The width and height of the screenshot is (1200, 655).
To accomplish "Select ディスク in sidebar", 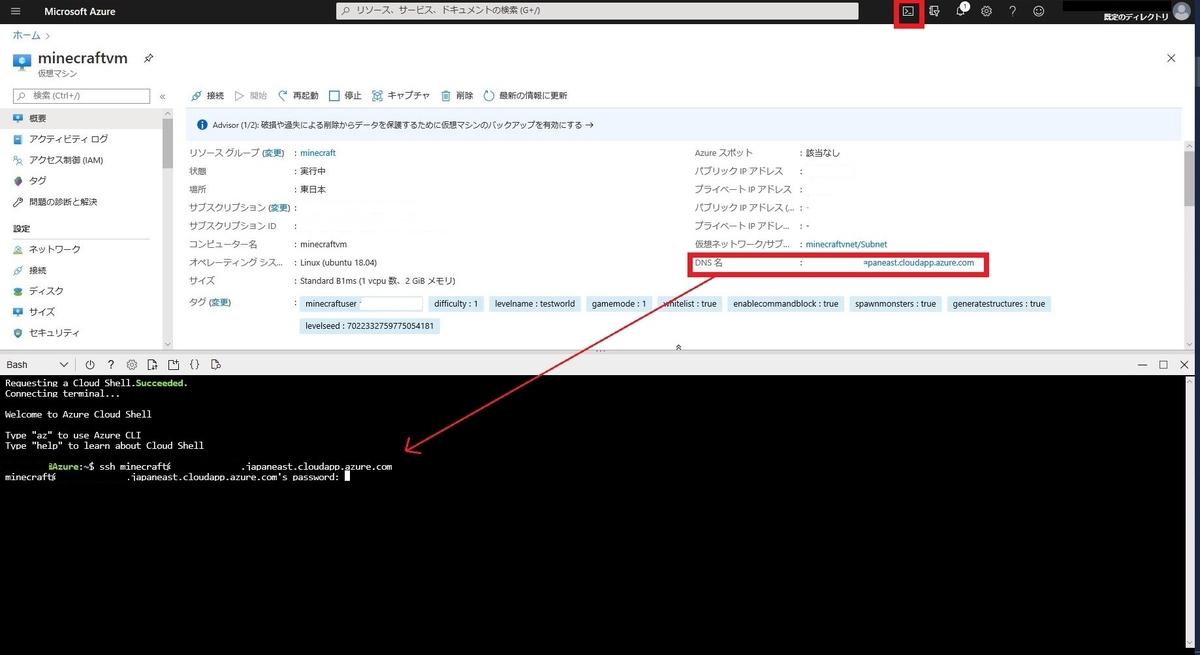I will point(80,291).
